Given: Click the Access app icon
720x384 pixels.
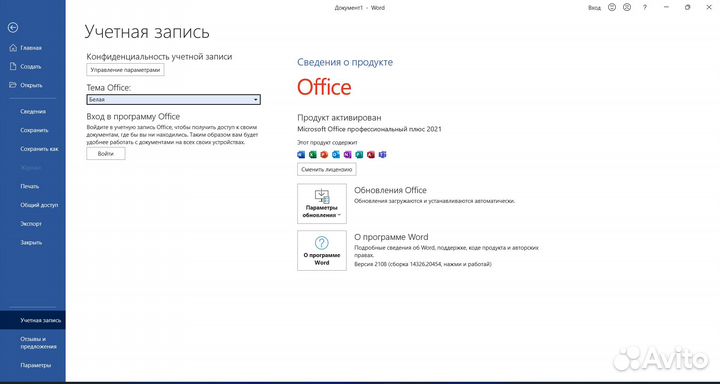Looking at the screenshot, I should pos(371,155).
